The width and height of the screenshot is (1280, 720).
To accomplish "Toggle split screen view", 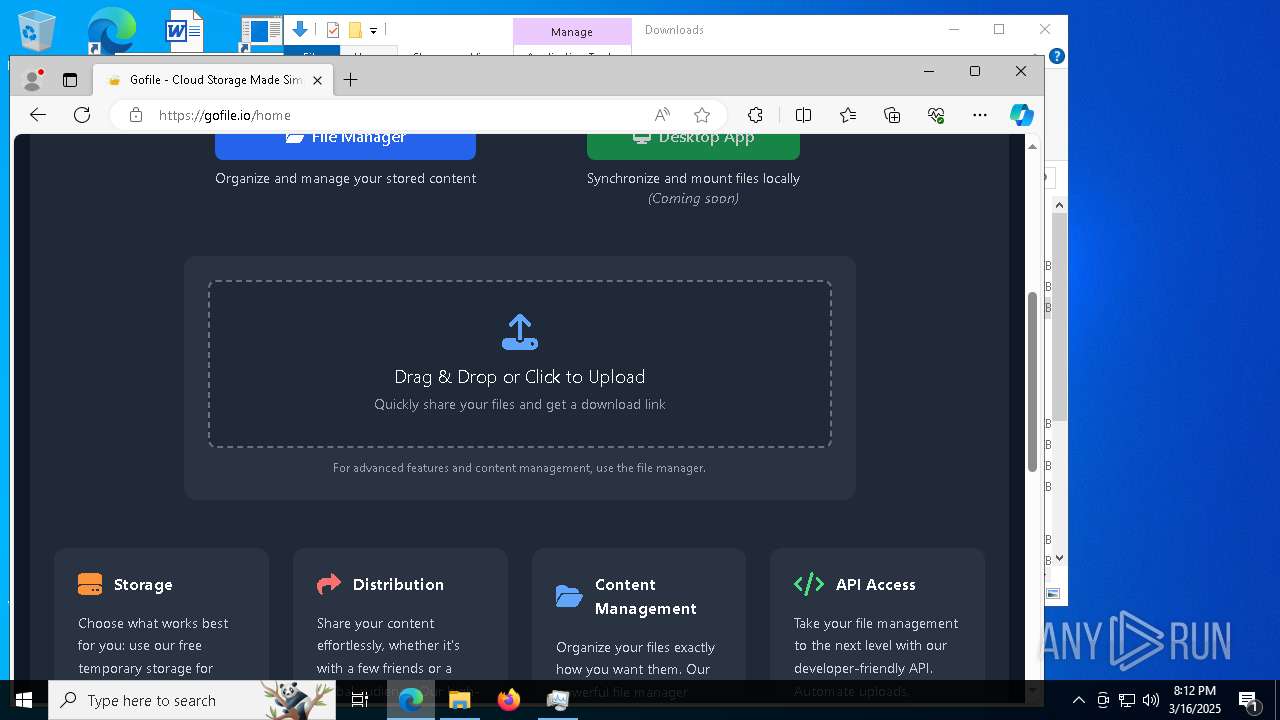I will coord(803,115).
